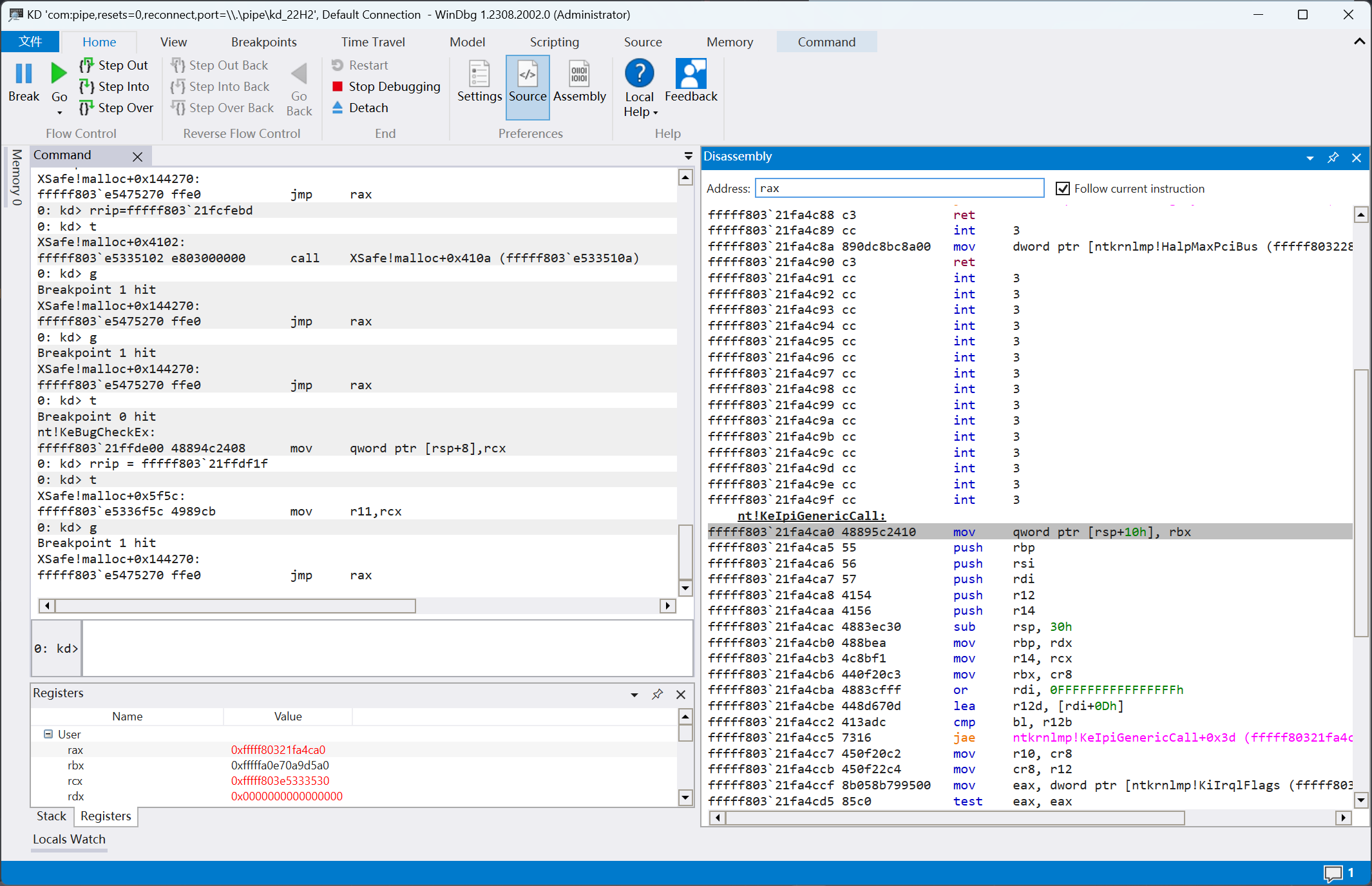This screenshot has height=886, width=1372.
Task: Open Registers window options dropdown
Action: (634, 695)
